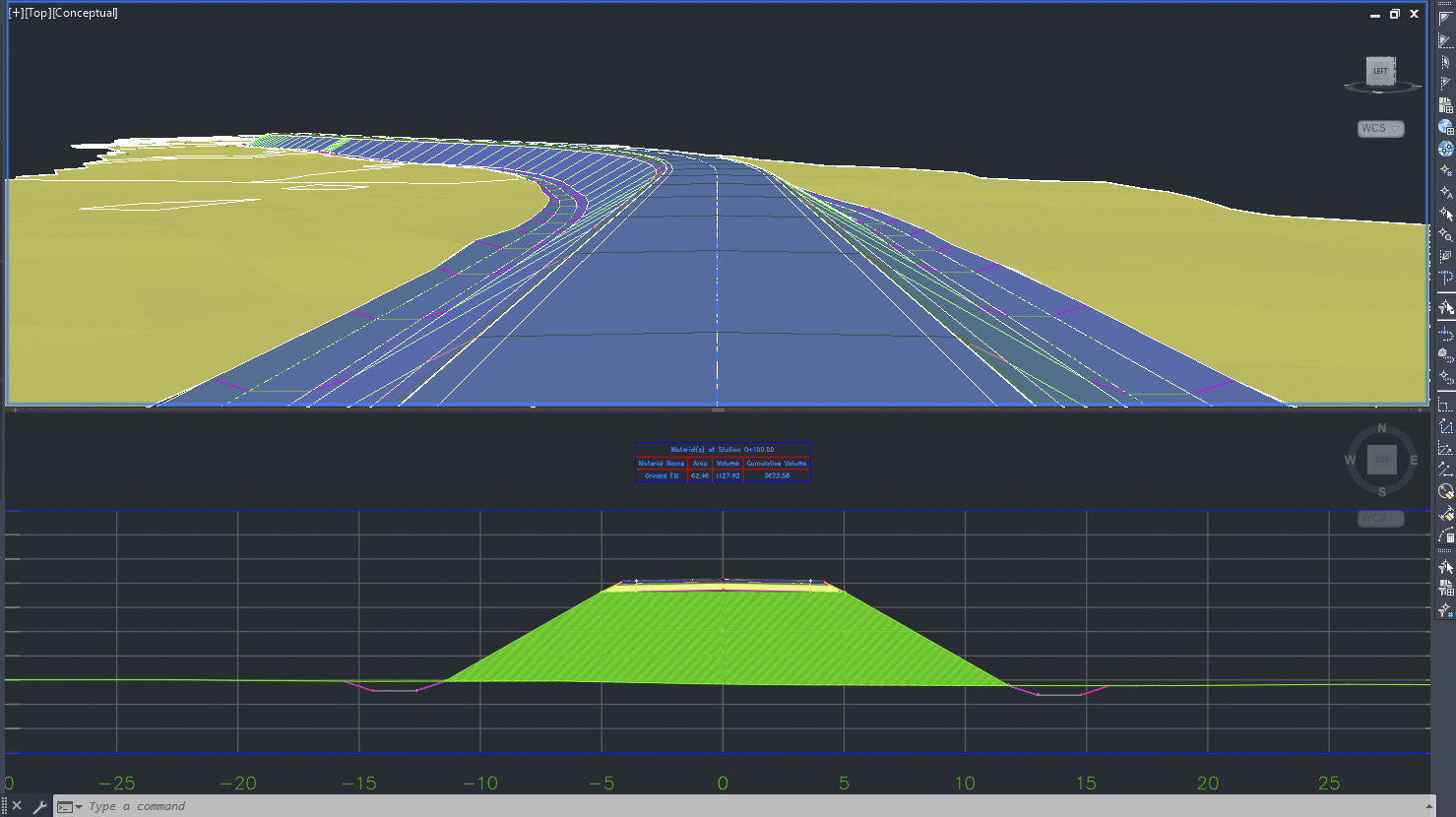Click the Match Length icon with pencil
This screenshot has width=1456, height=817.
click(x=1445, y=514)
